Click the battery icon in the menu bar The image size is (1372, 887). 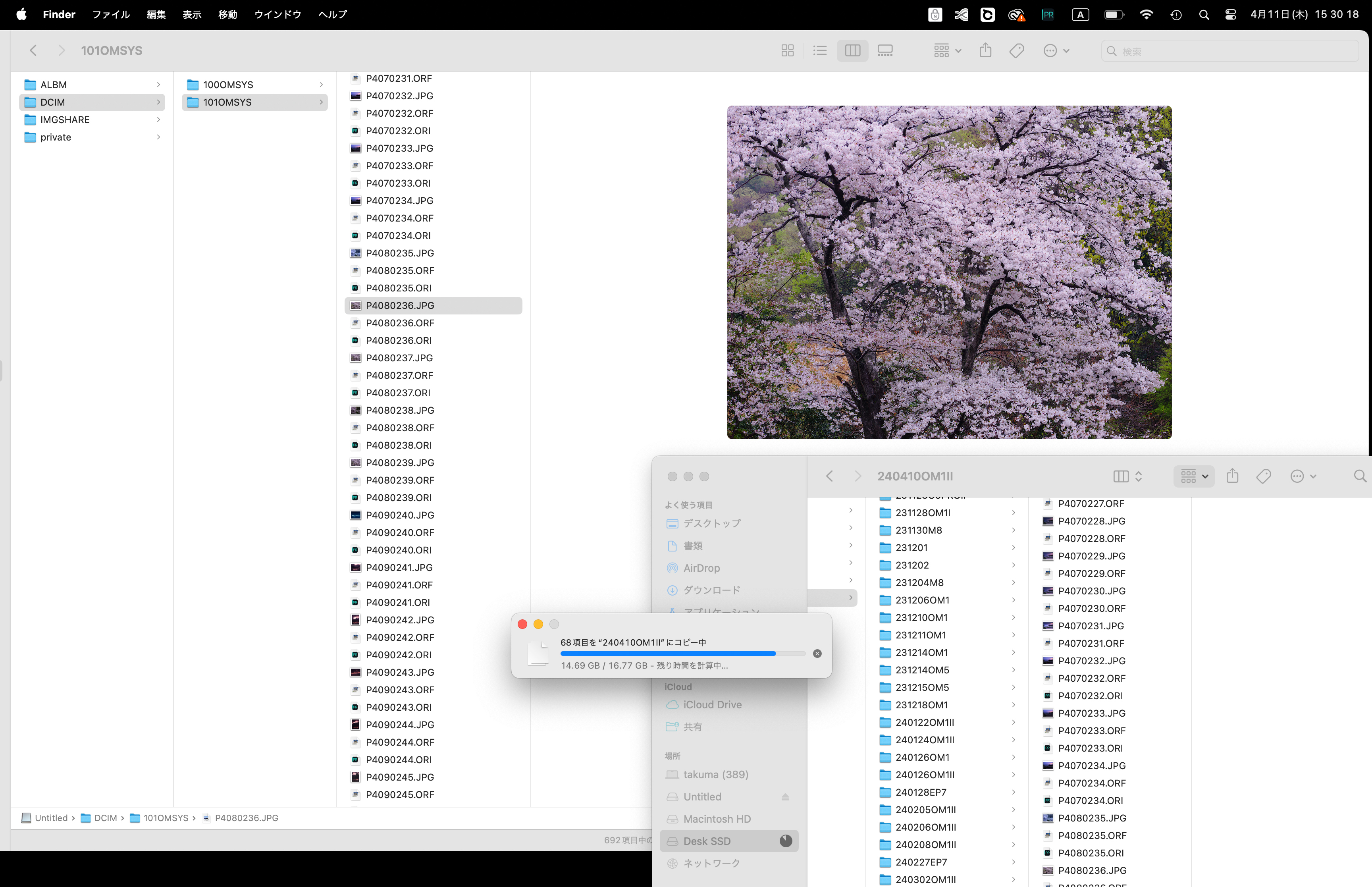coord(1115,14)
